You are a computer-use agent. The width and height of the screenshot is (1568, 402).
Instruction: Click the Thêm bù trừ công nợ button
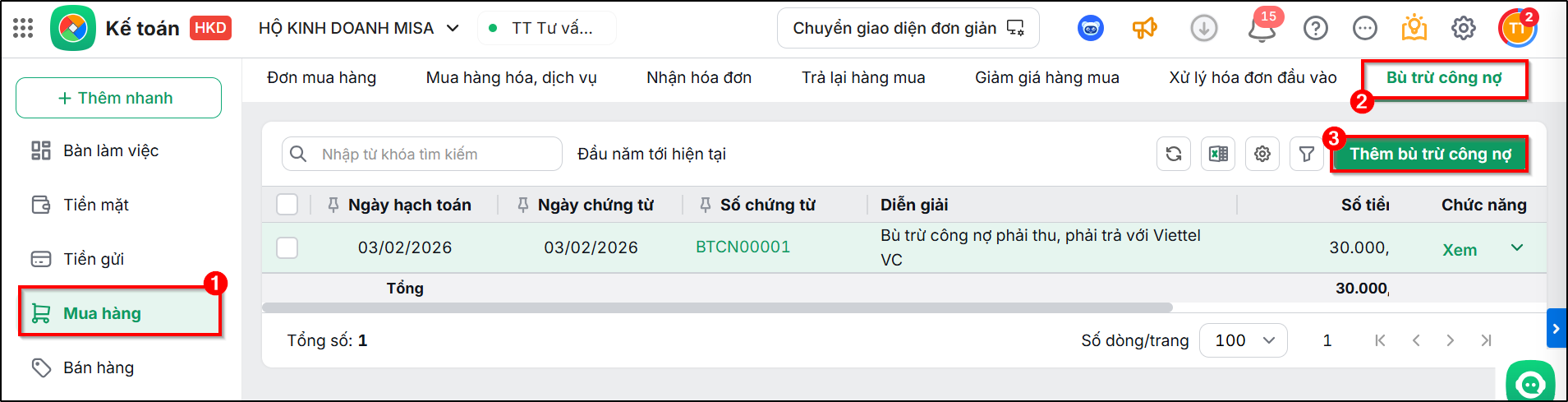(x=1429, y=154)
